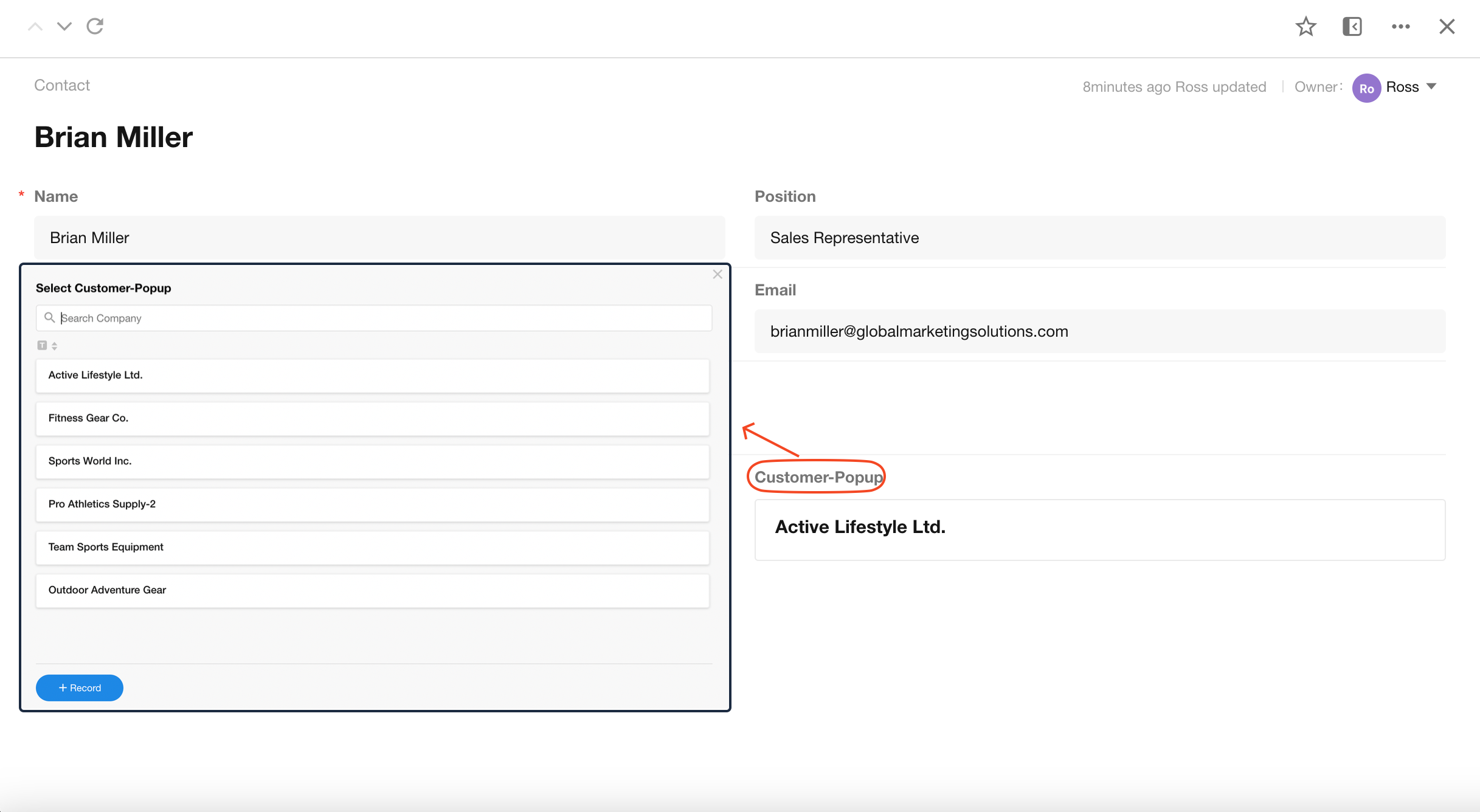Click the refresh record icon

(x=95, y=26)
